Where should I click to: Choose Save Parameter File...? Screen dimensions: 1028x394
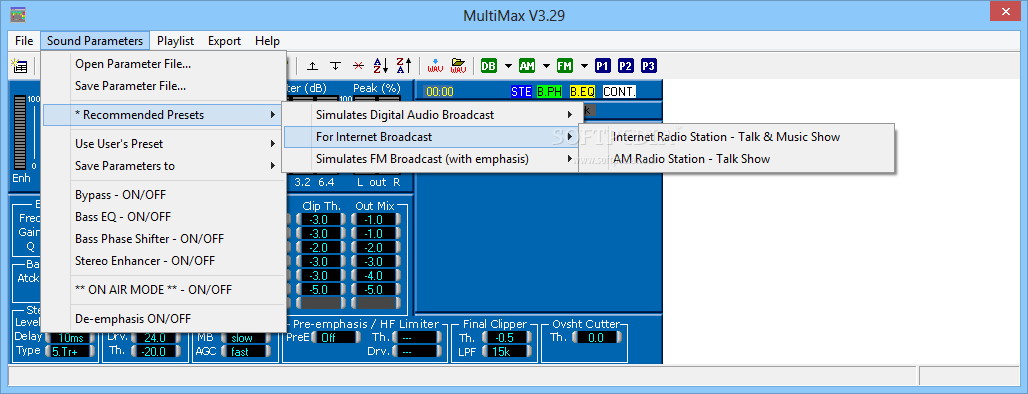pyautogui.click(x=164, y=86)
